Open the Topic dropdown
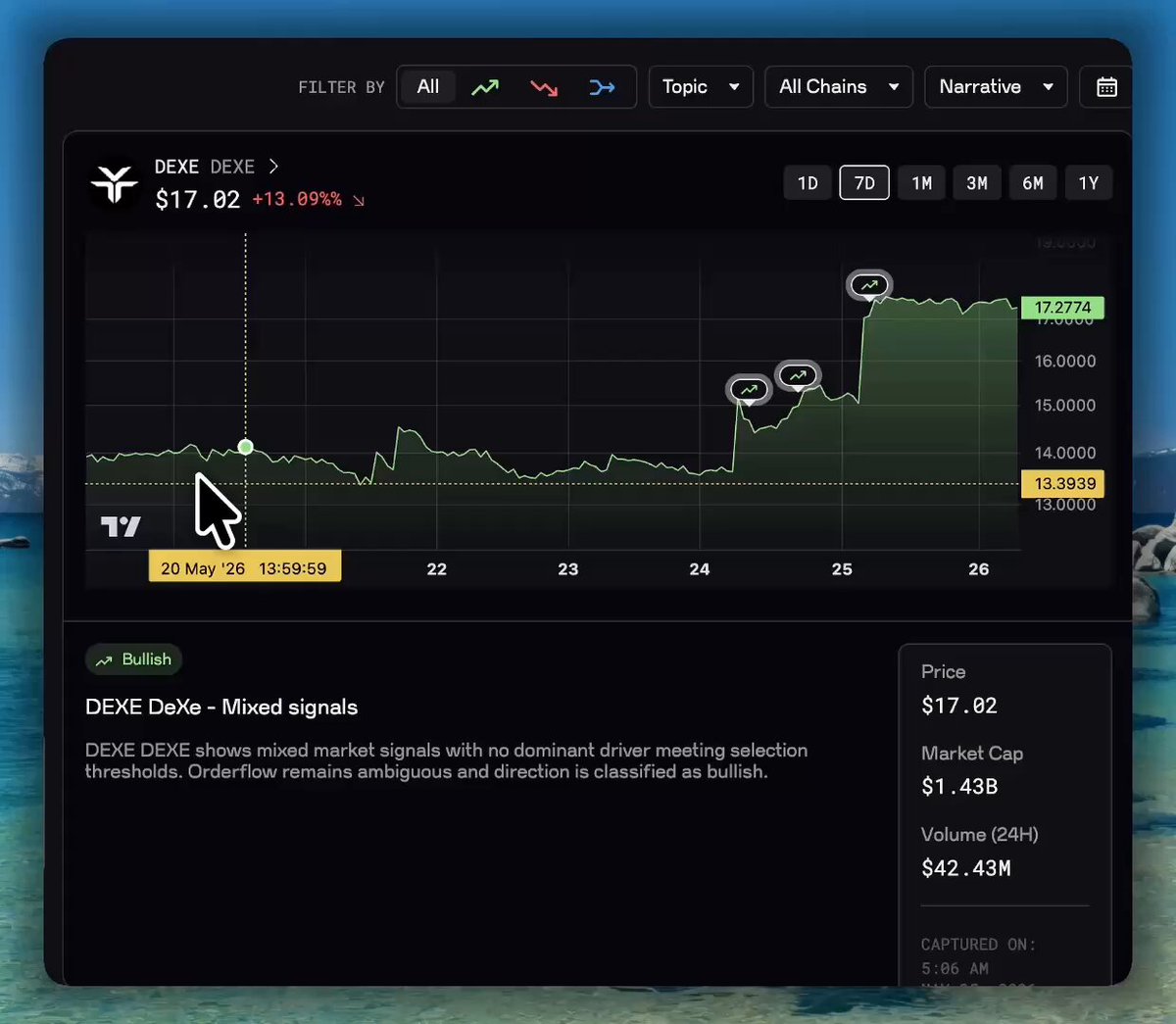The width and height of the screenshot is (1176, 1024). [701, 87]
